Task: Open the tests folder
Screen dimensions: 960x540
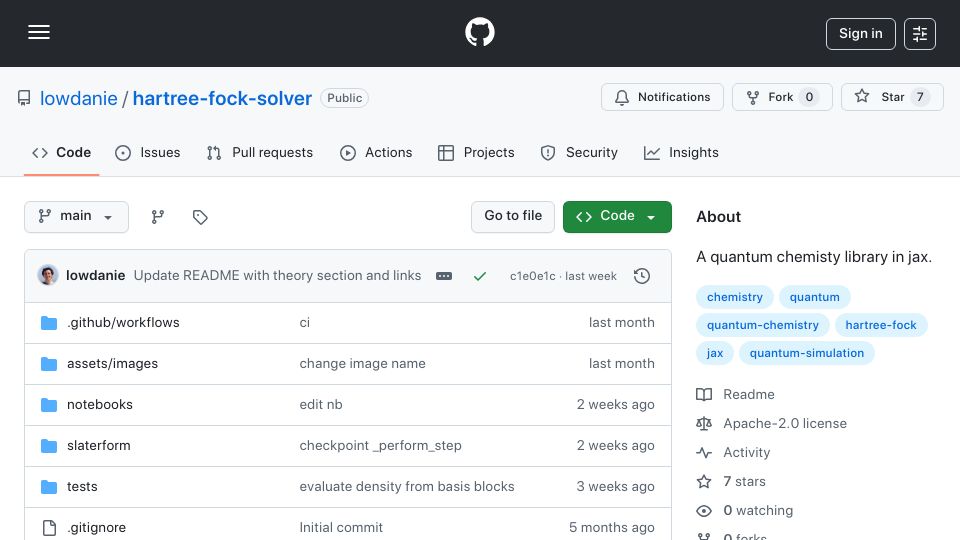Action: coord(82,487)
